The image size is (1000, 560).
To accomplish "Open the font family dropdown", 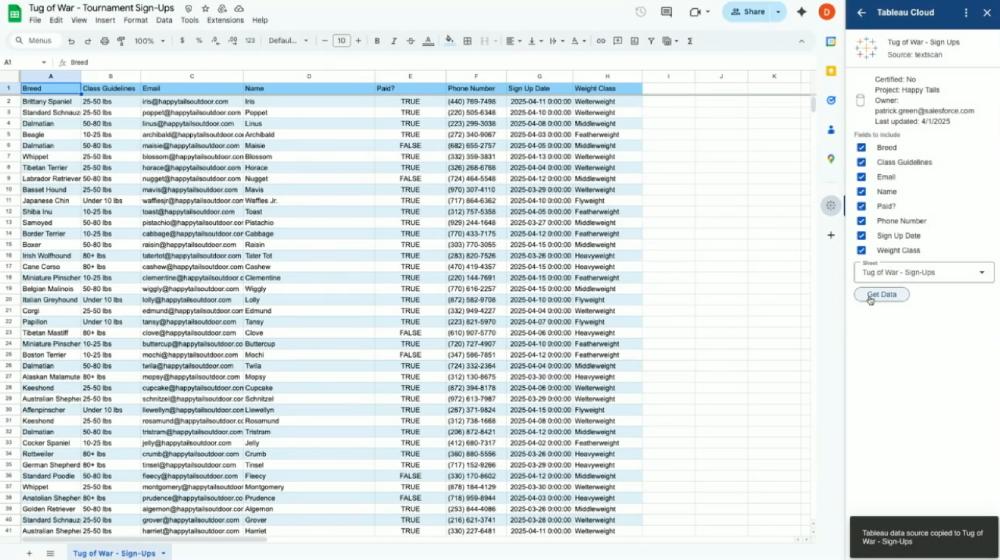I will pyautogui.click(x=289, y=41).
